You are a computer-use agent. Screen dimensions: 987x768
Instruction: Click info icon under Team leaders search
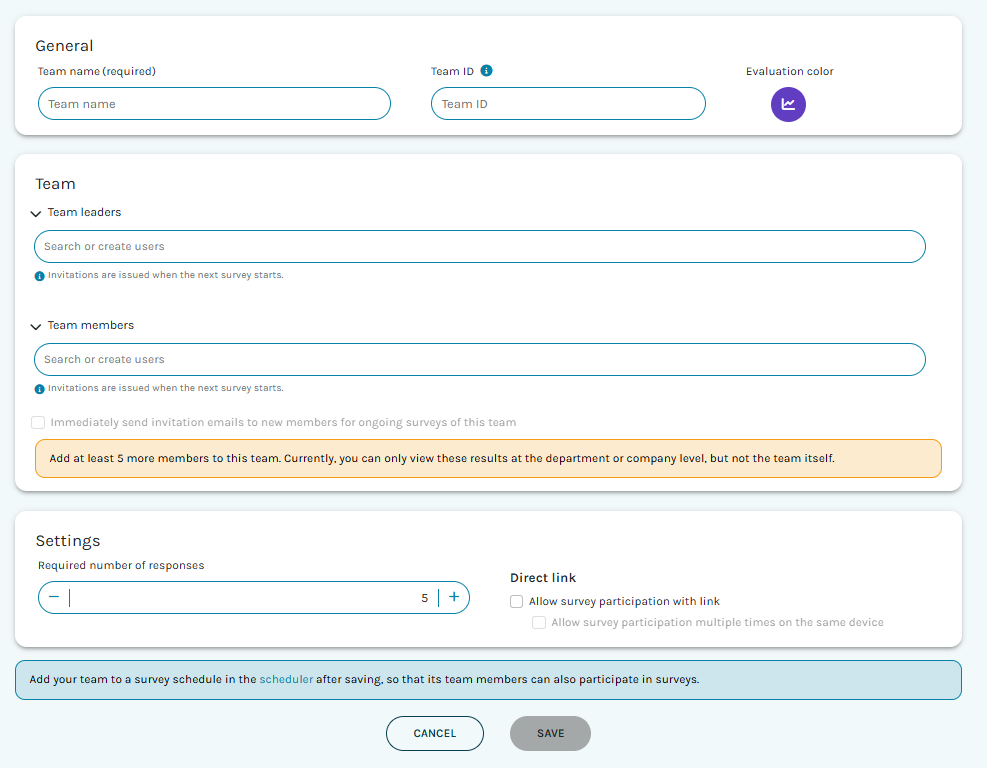39,276
